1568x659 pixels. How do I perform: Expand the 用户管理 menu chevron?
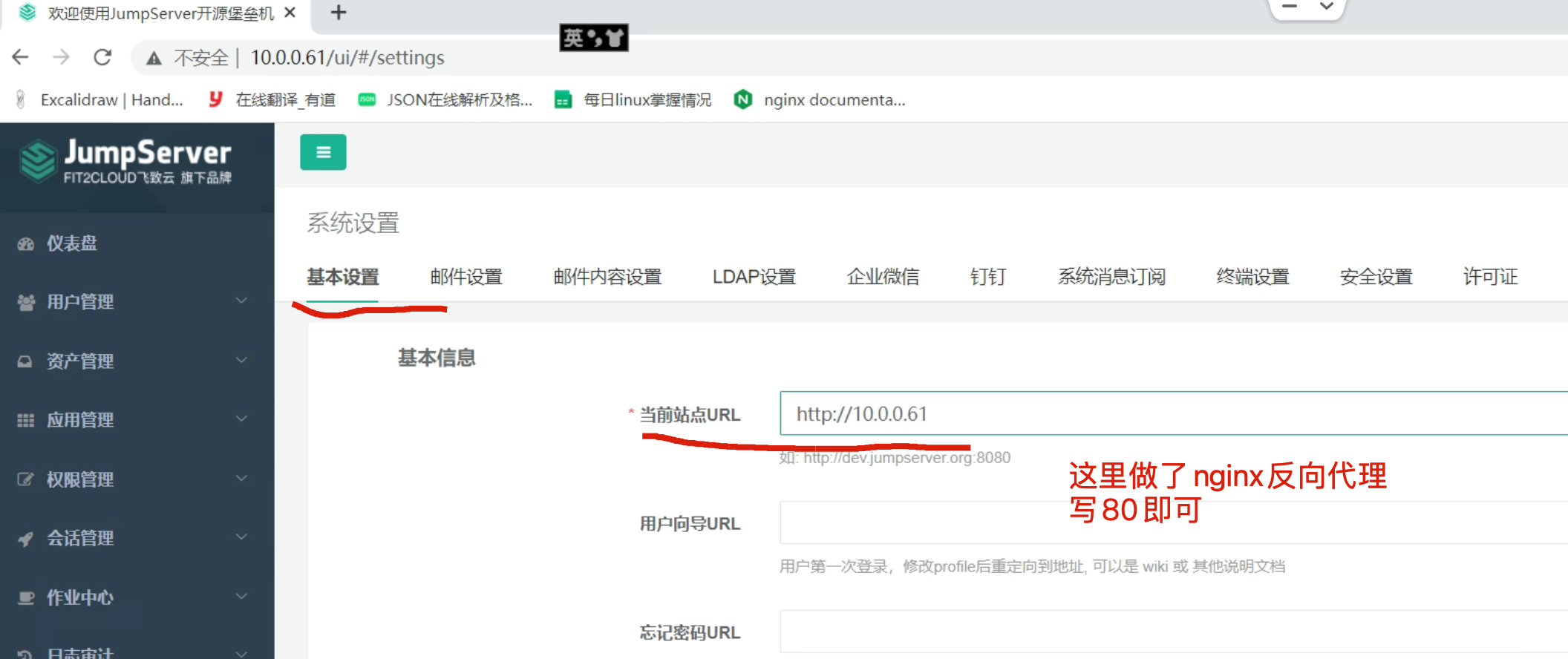241,301
